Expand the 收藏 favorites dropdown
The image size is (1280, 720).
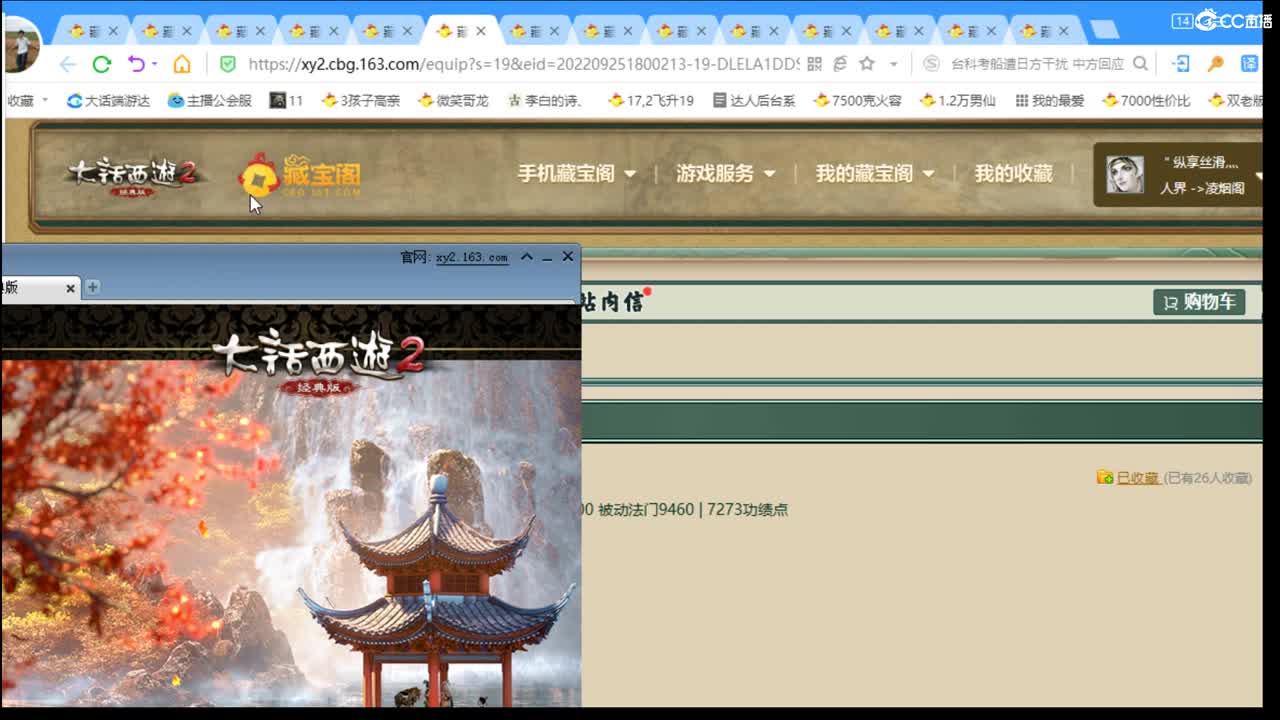point(26,100)
